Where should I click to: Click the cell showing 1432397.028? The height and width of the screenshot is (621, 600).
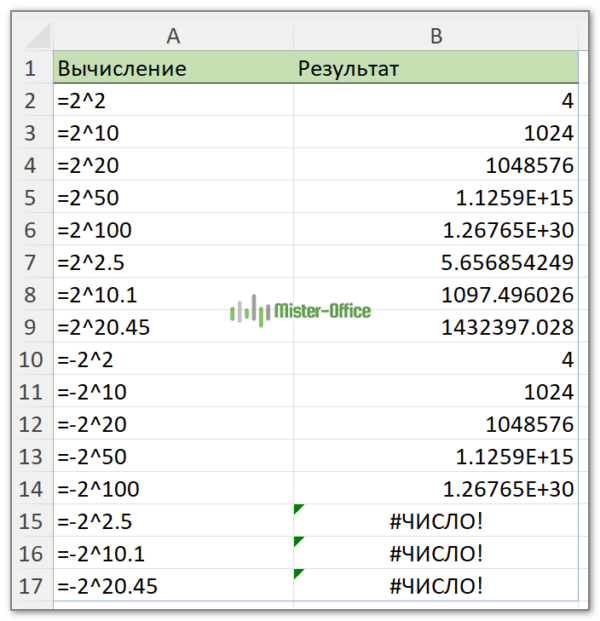pos(436,327)
